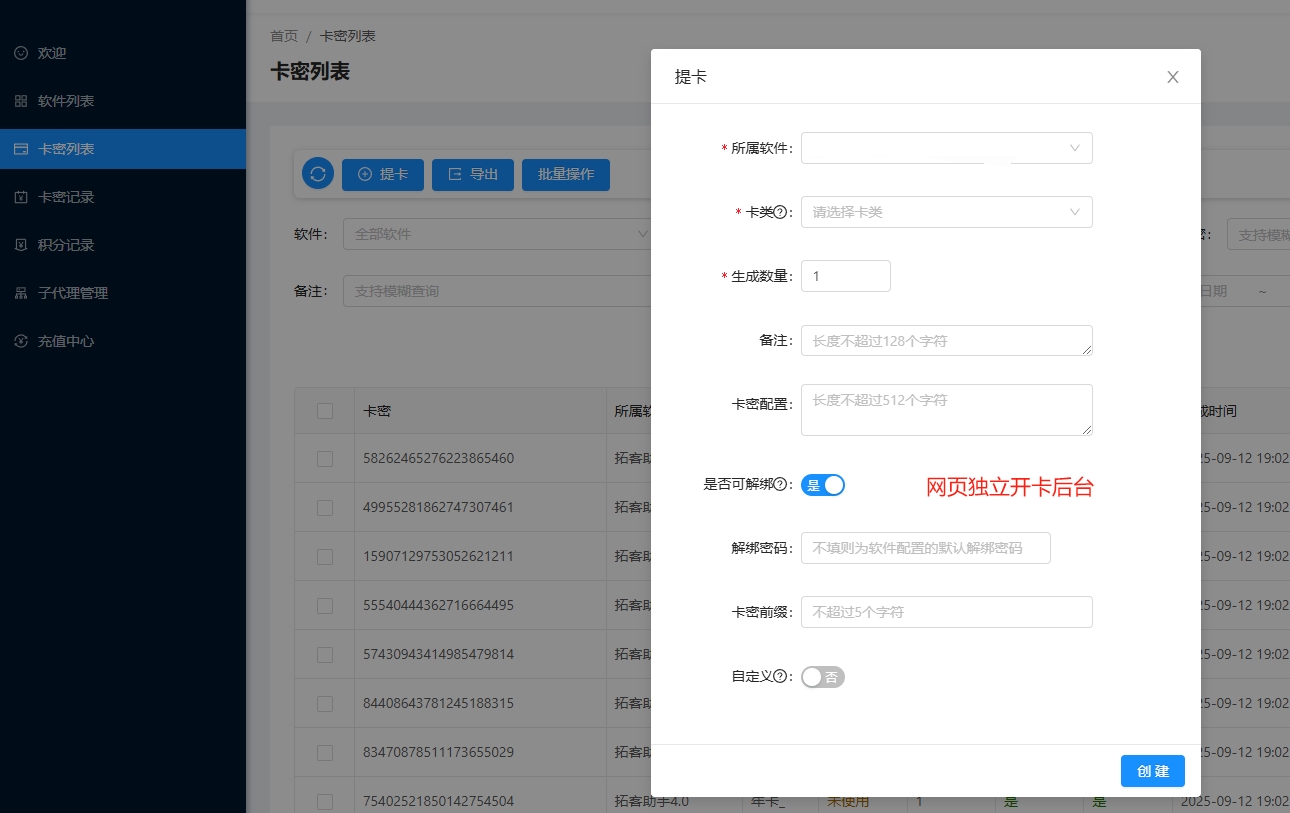Viewport: 1290px width, 813px height.
Task: Open the 卡类 selection dropdown
Action: pyautogui.click(x=946, y=212)
